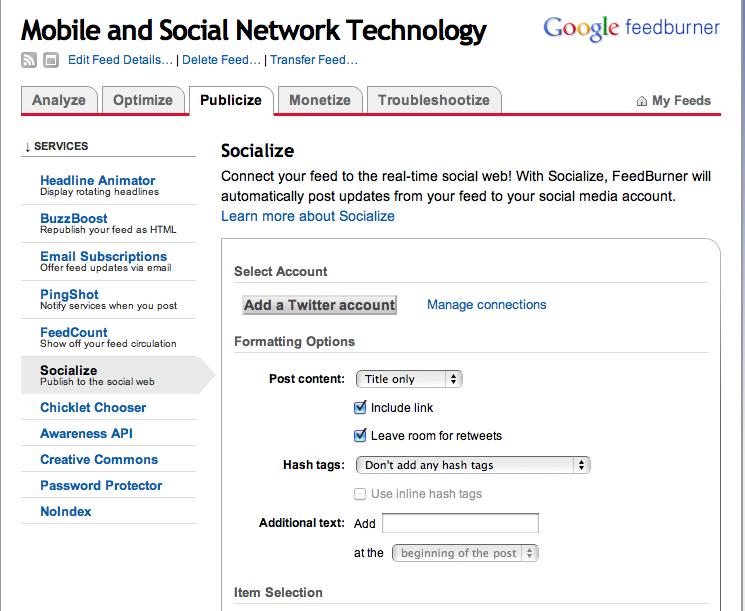Select PingShot in services sidebar
745x611 pixels.
[x=69, y=294]
